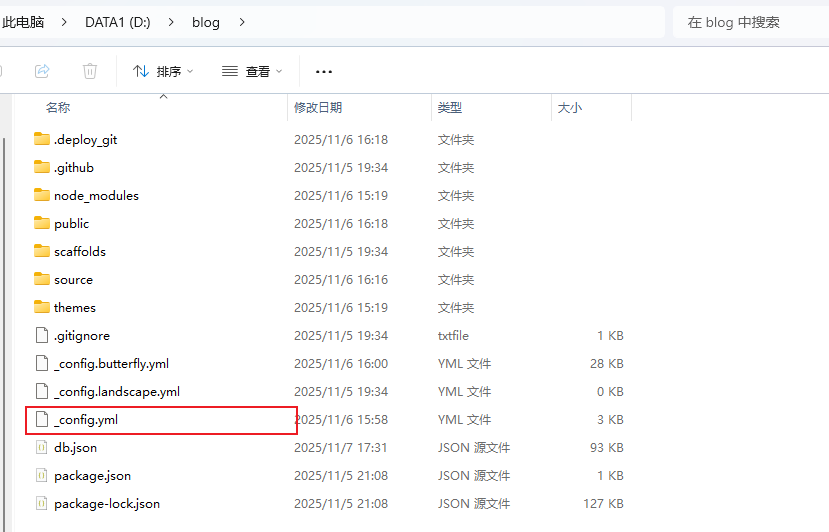
Task: Click the package.json file icon
Action: click(x=42, y=475)
